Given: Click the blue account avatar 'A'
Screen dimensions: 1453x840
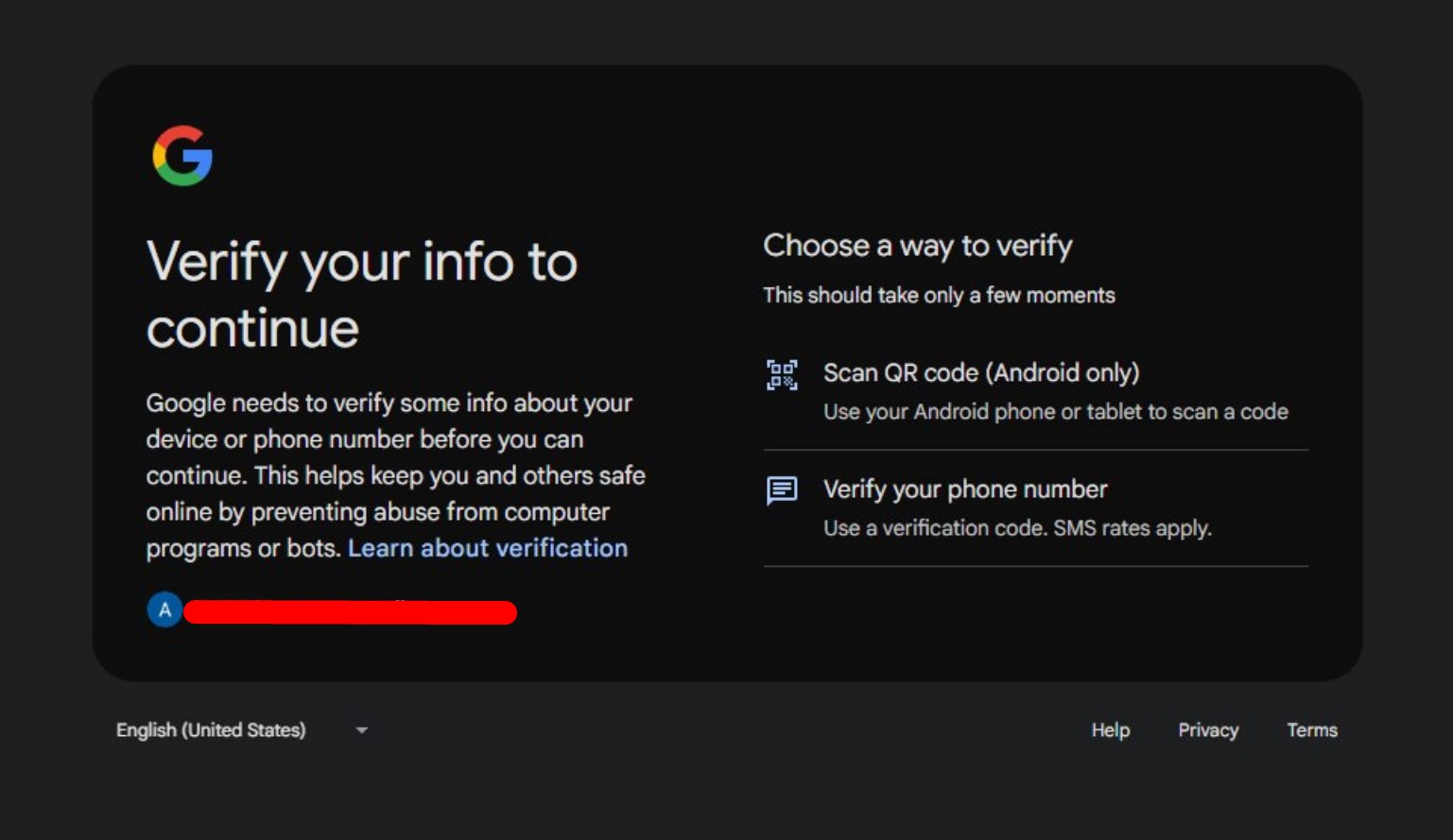Looking at the screenshot, I should pos(164,609).
